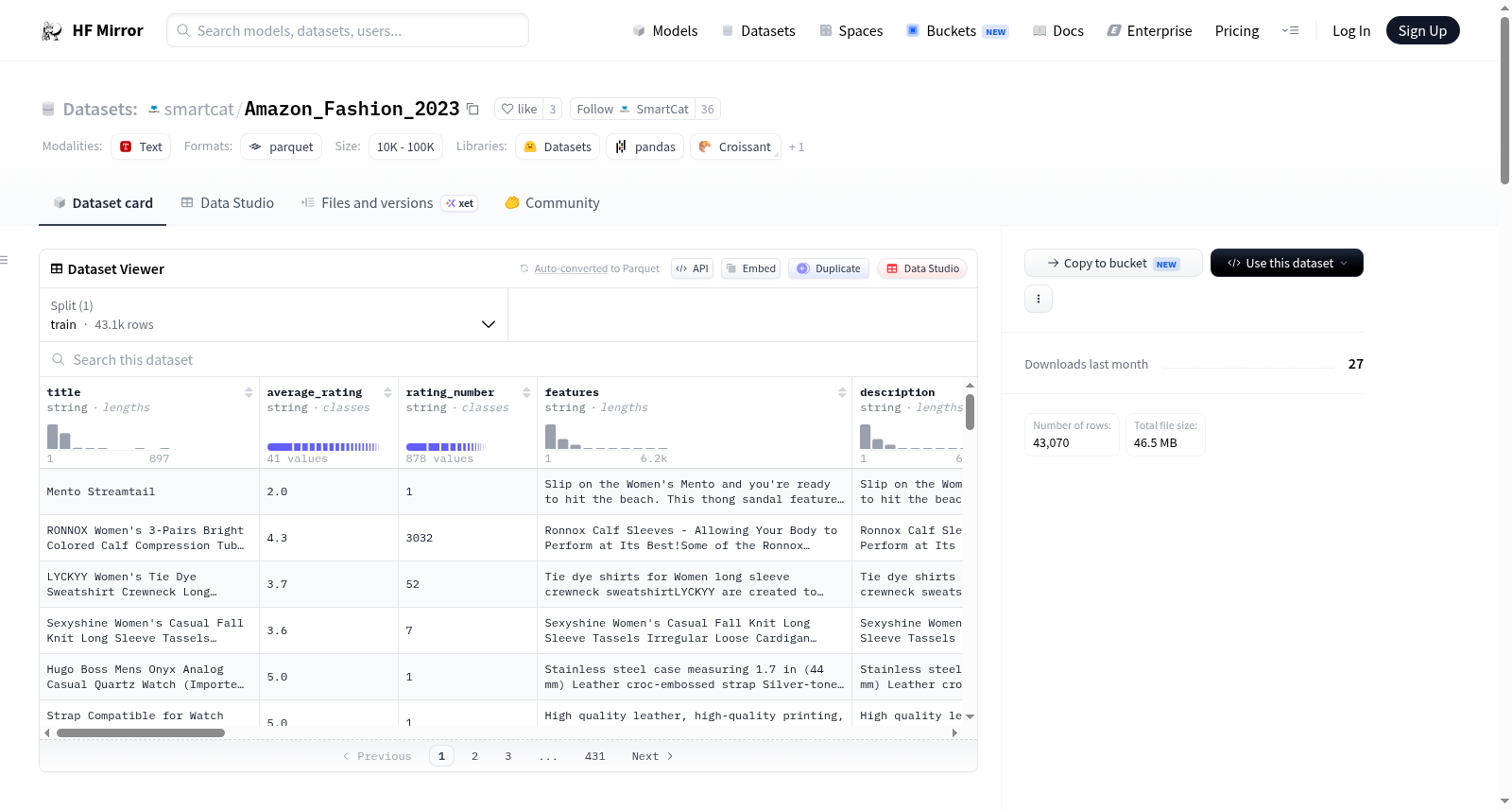Select the Dataset card tab
This screenshot has height=810, width=1512.
103,203
